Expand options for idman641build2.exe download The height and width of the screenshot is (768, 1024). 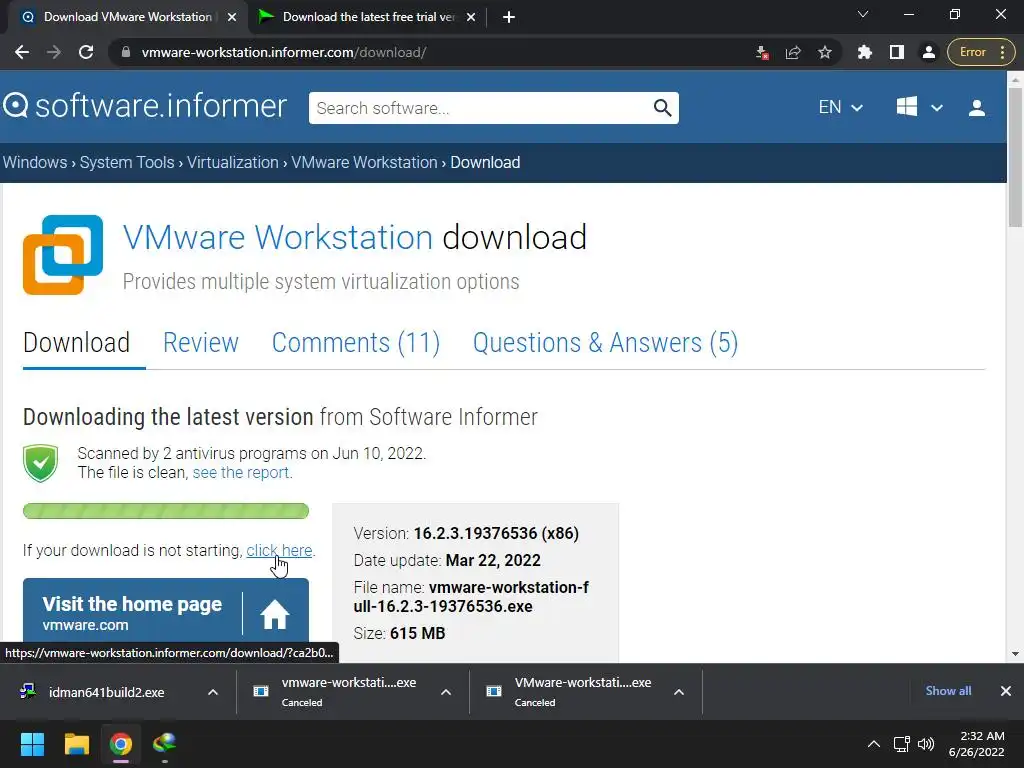tap(213, 692)
